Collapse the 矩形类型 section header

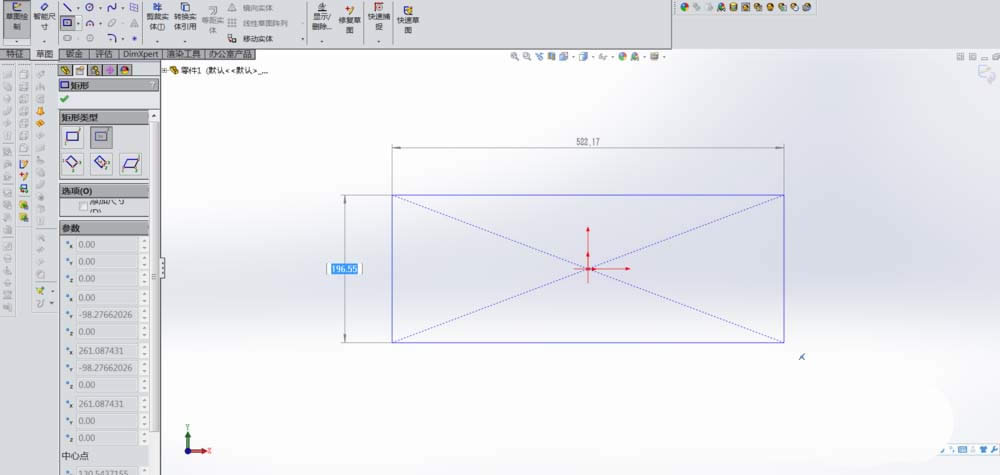pos(104,117)
